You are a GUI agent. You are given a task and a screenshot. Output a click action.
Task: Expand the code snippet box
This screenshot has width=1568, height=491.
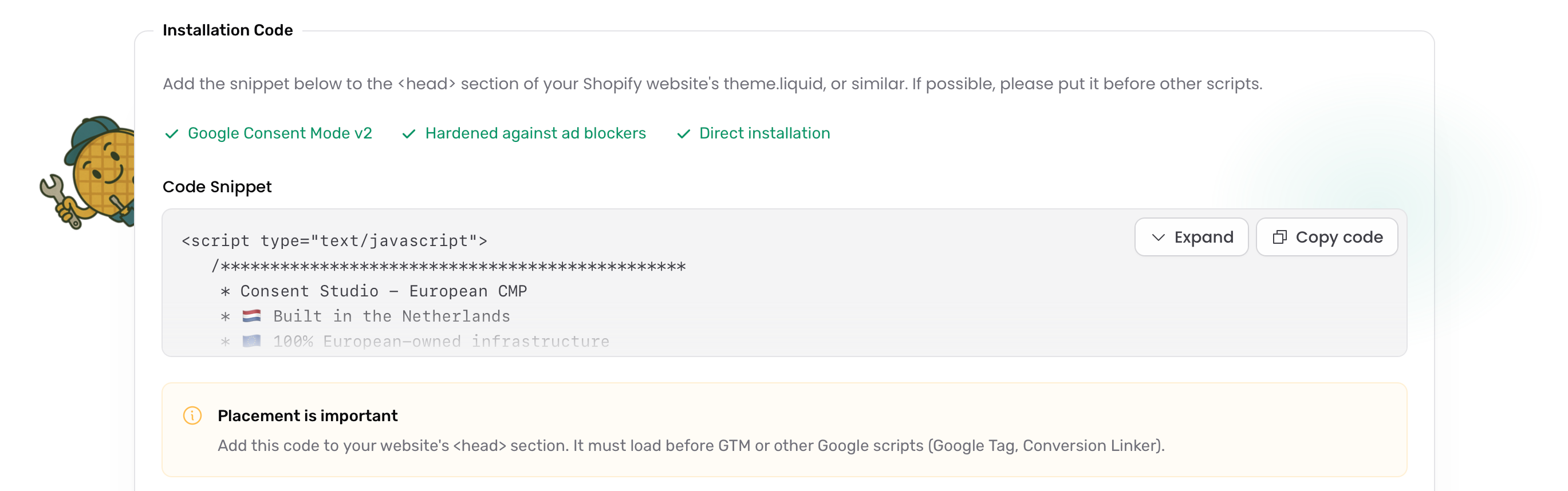click(1191, 237)
